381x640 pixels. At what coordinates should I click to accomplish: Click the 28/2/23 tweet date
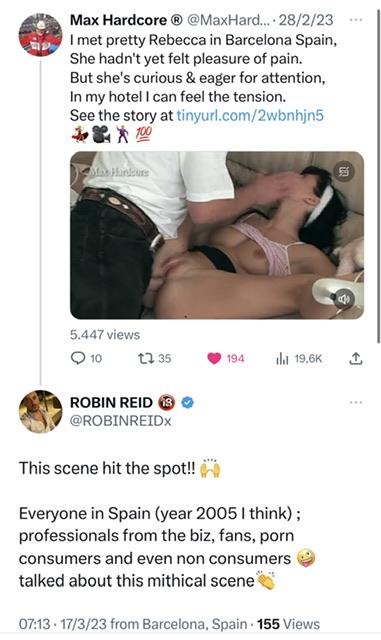[305, 20]
